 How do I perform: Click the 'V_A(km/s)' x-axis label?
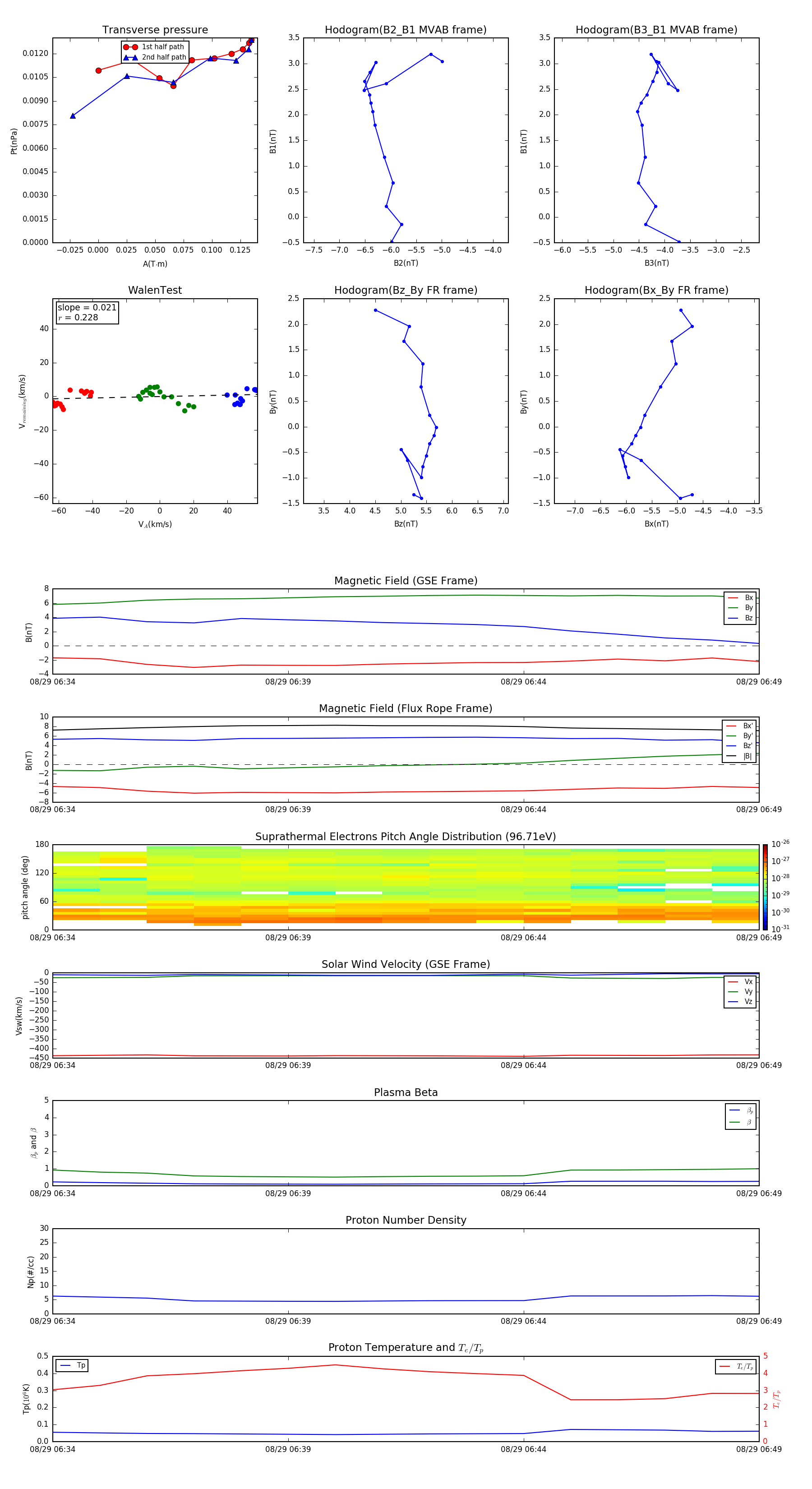(x=155, y=525)
